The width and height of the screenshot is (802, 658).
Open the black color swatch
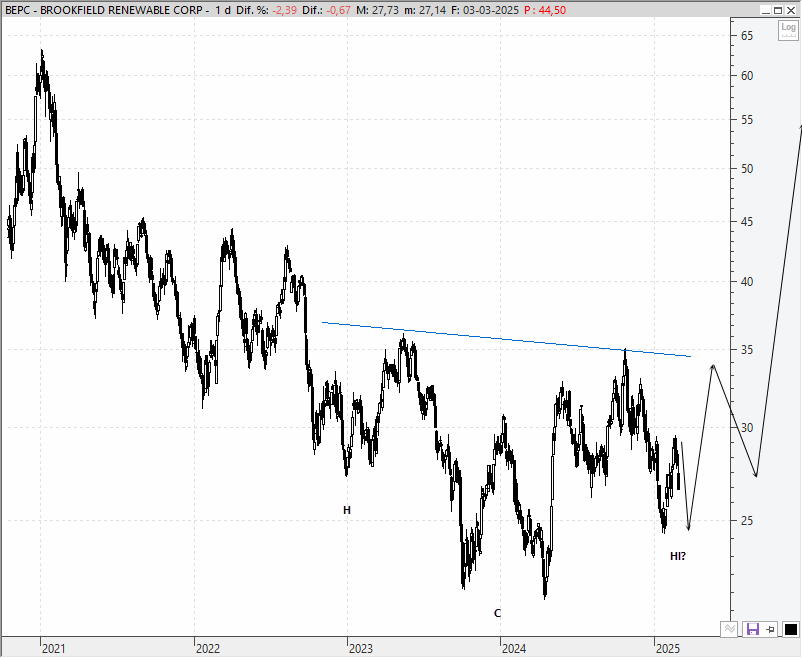[791, 629]
